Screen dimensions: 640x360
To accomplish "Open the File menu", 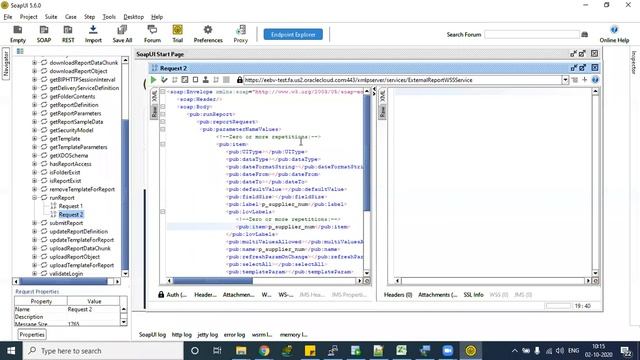I will [x=8, y=17].
